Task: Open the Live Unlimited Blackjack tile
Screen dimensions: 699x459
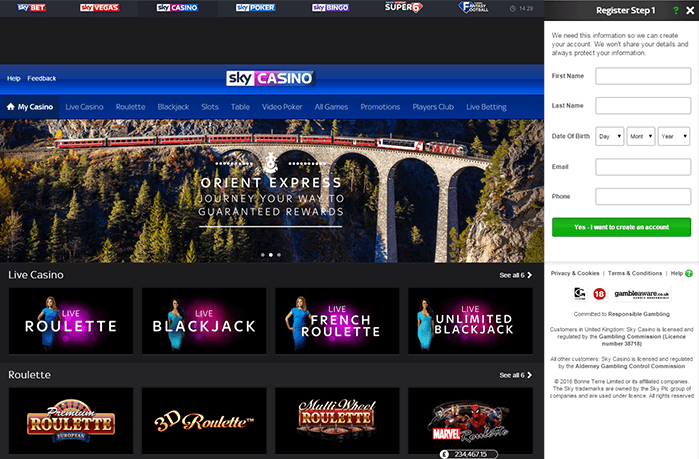Action: pos(470,321)
